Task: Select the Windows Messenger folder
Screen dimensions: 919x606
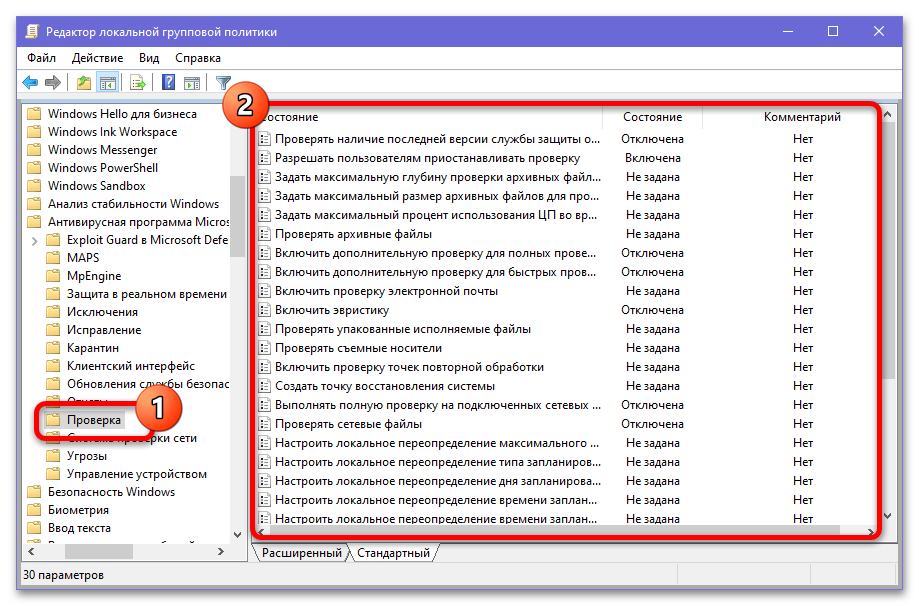Action: coord(103,150)
